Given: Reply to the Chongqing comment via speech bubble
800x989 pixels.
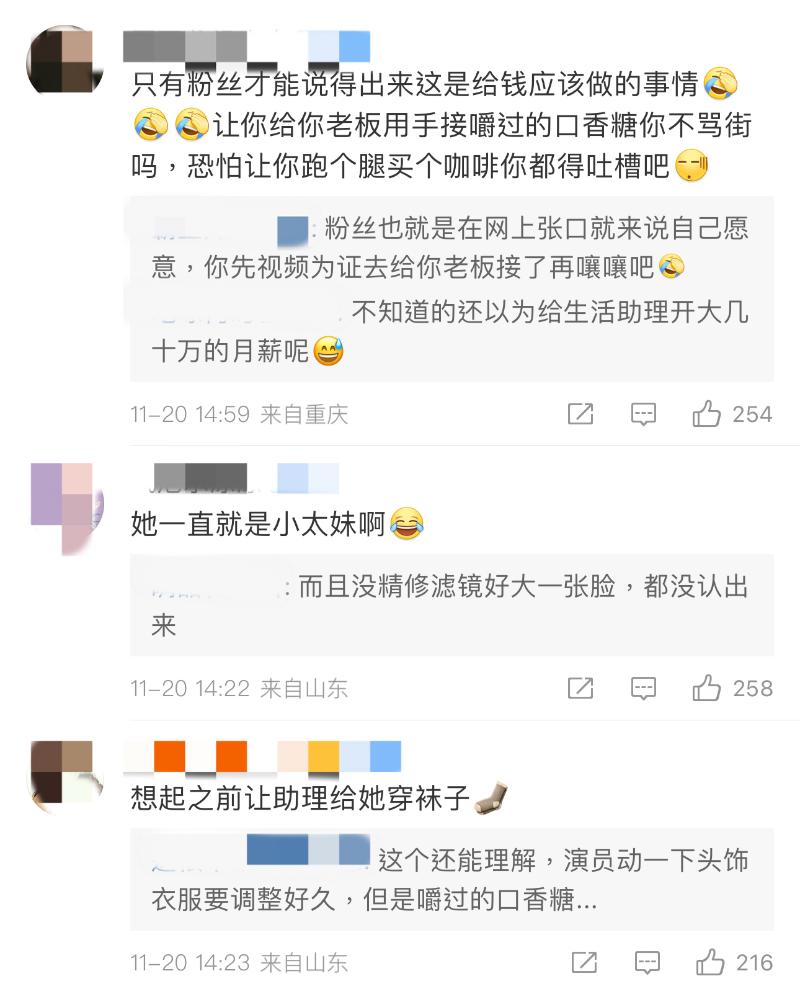Looking at the screenshot, I should coord(644,414).
